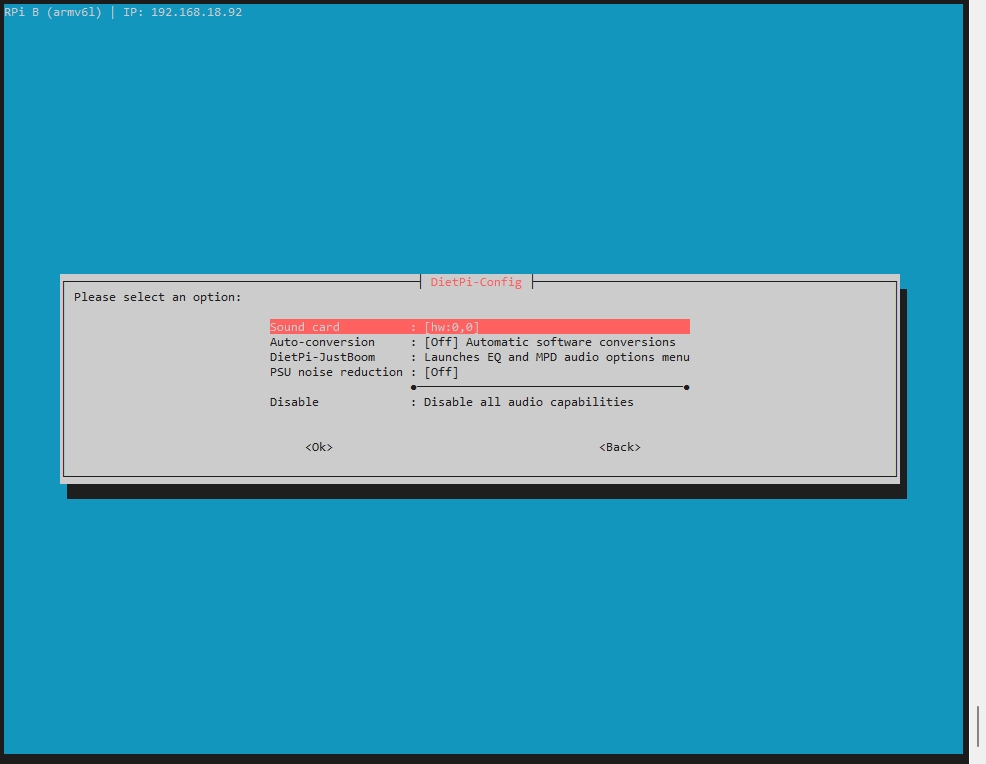Click the 'Please select an option:' prompt
This screenshot has width=986, height=764.
158,297
